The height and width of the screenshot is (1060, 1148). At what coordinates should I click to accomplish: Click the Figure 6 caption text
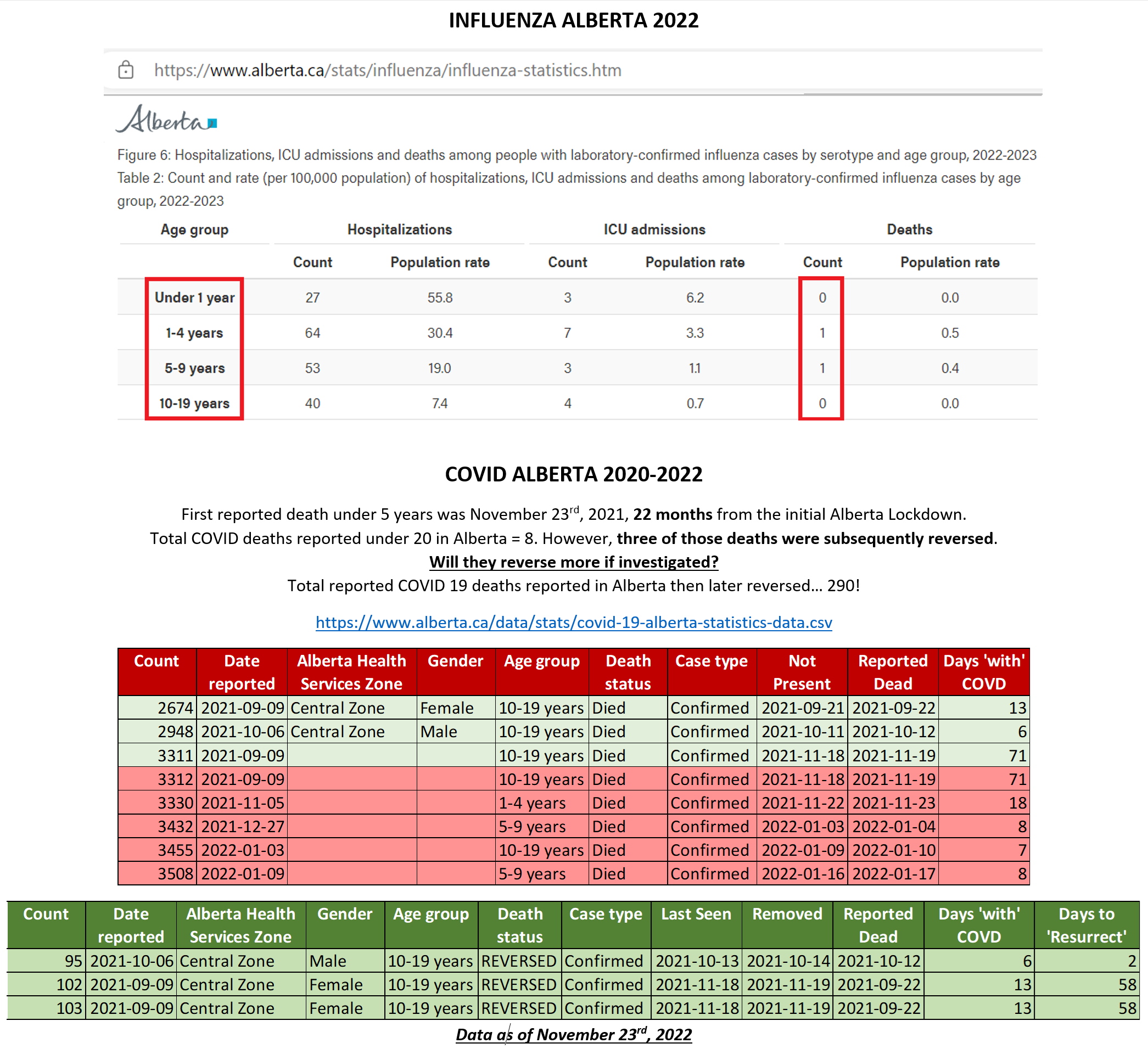576,155
